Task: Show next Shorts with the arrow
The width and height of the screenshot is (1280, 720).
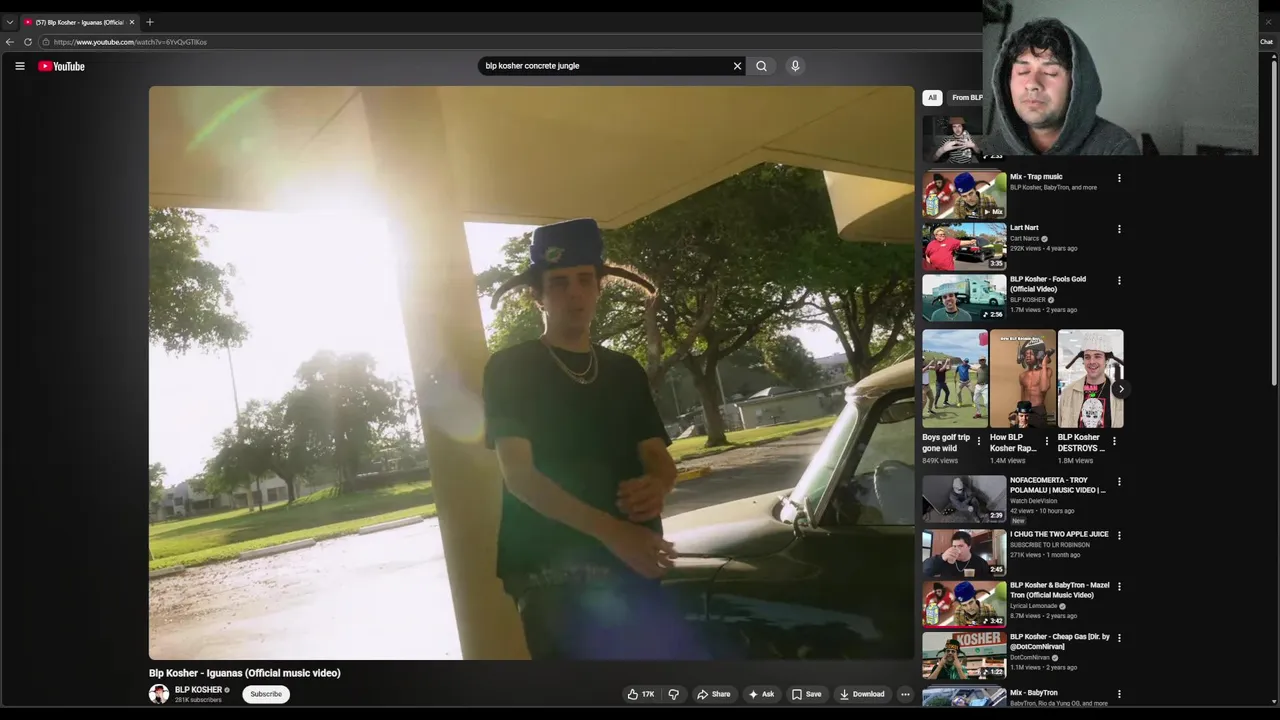Action: tap(1121, 390)
